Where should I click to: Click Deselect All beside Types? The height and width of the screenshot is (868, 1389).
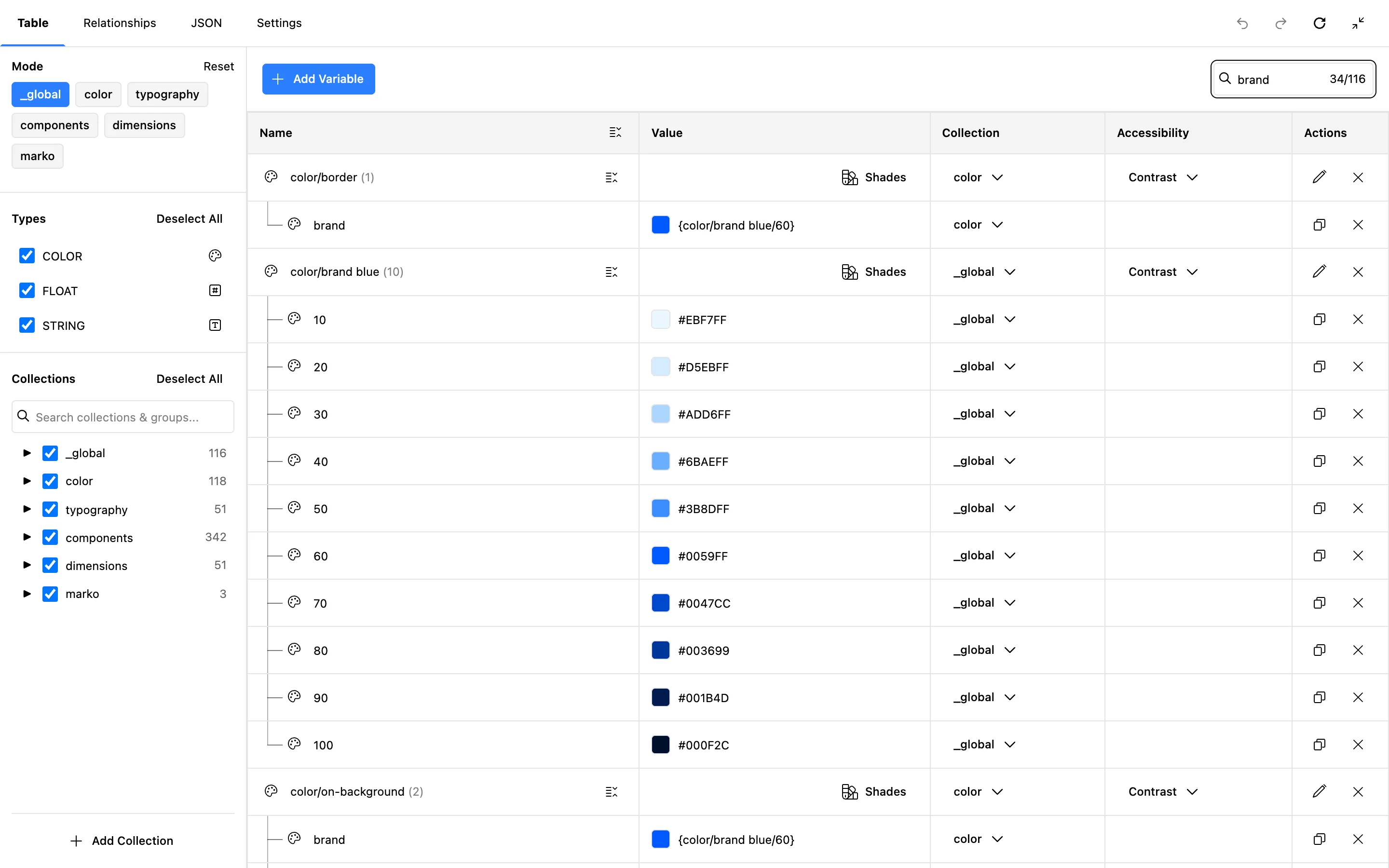(x=190, y=219)
